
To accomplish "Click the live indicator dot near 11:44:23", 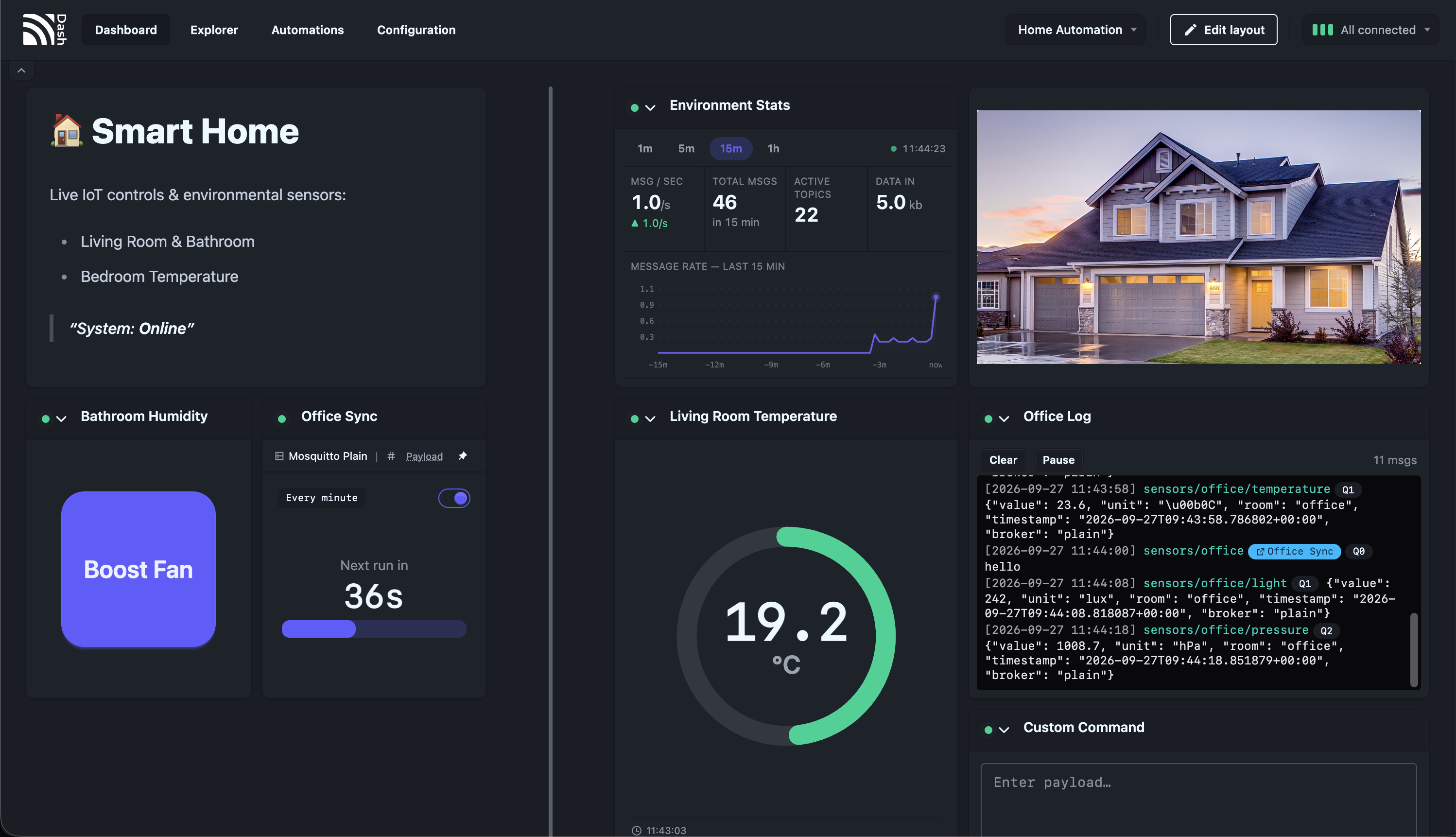I will click(x=894, y=149).
